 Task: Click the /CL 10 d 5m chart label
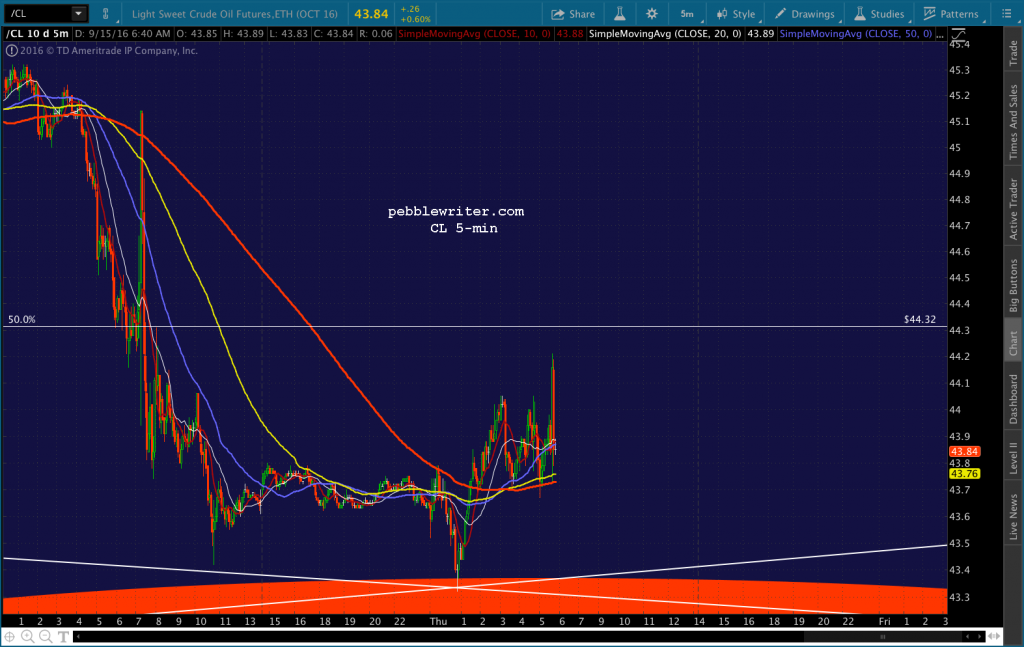click(x=37, y=34)
